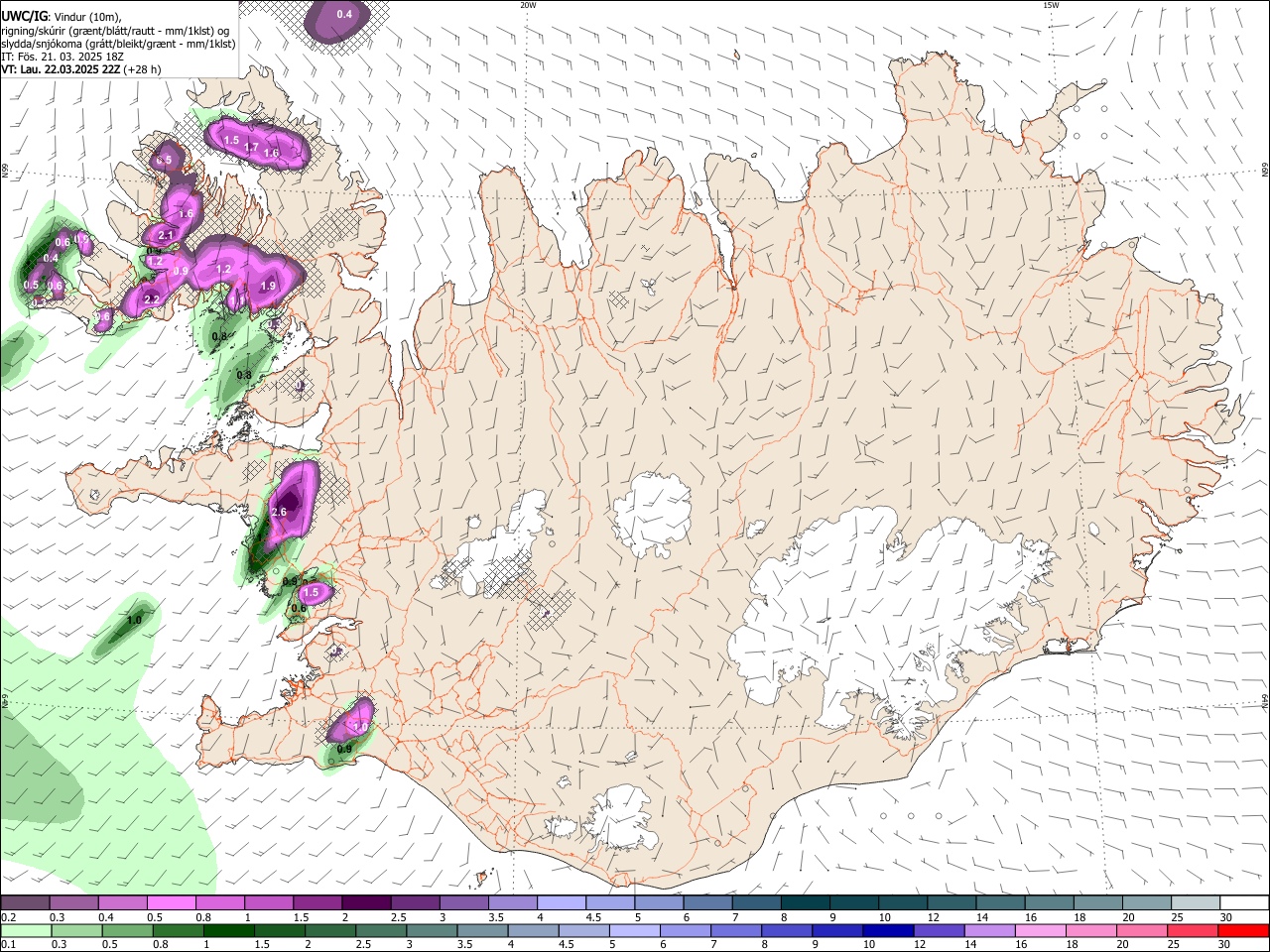Select the red '30' swatch in the lower rain scale

[x=1243, y=931]
